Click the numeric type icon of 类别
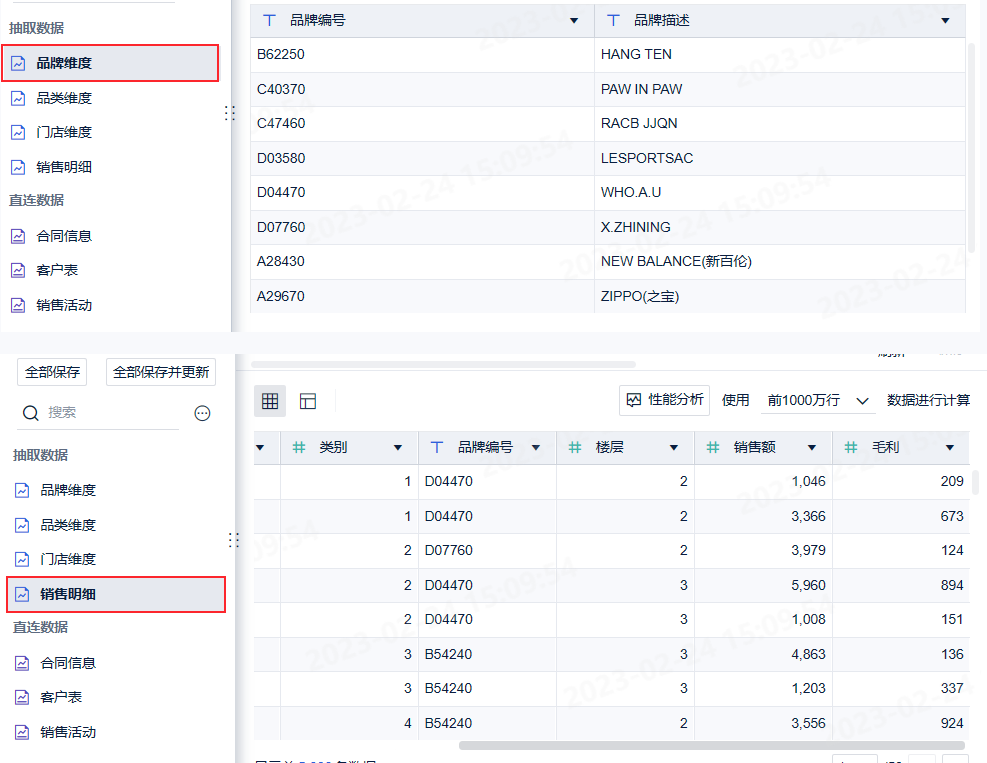Screen dimensions: 987x763 299,448
